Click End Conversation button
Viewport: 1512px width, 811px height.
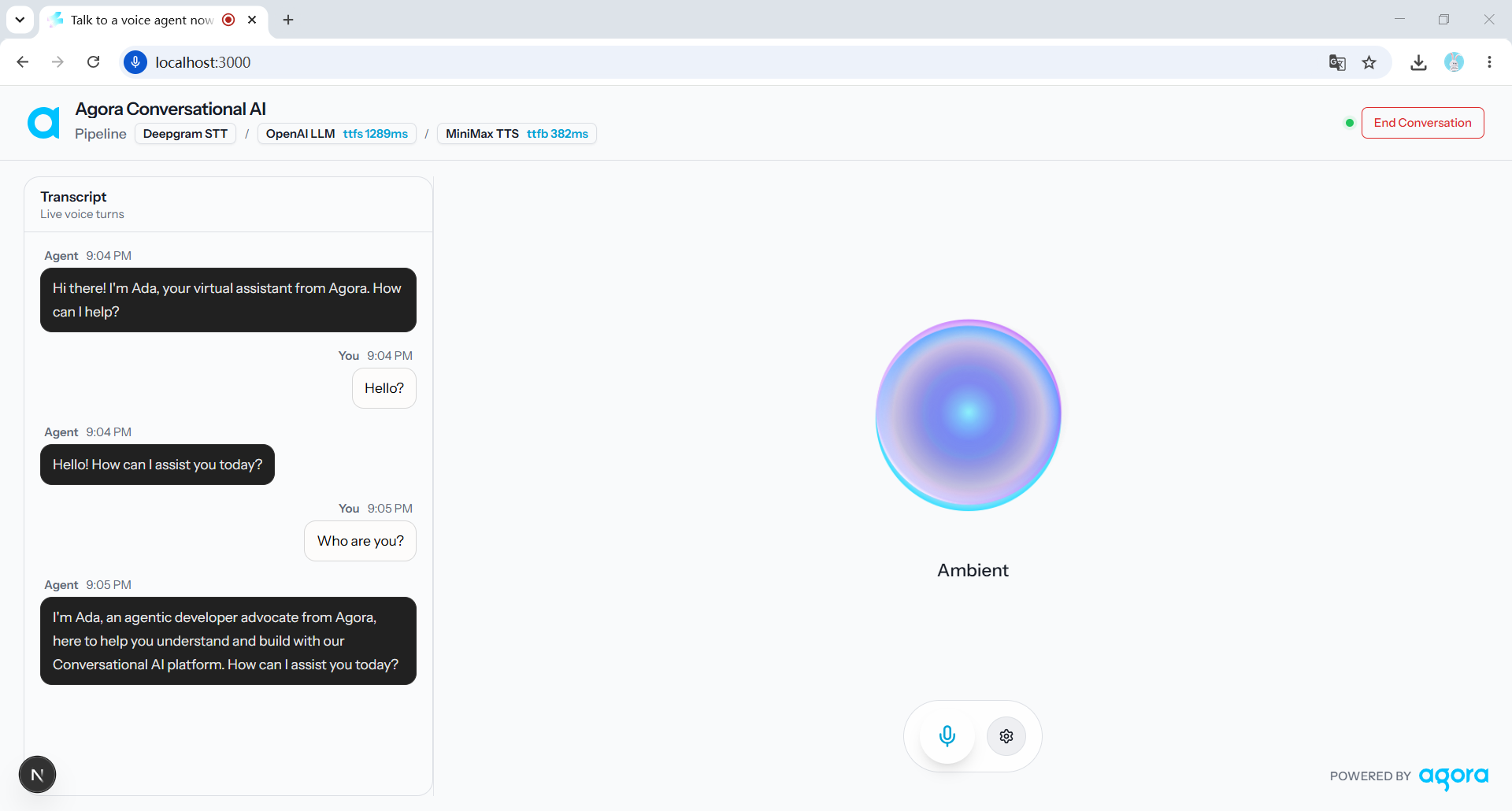click(x=1422, y=123)
